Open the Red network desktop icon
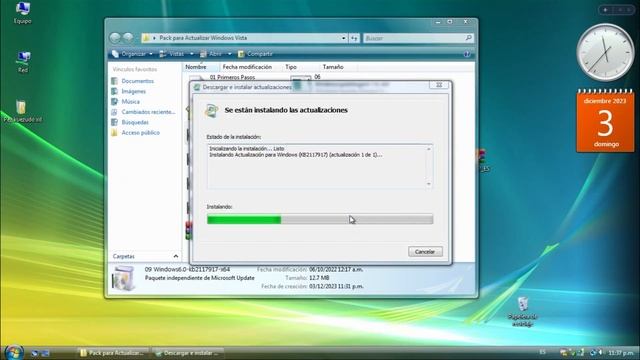The height and width of the screenshot is (360, 640). [x=23, y=62]
